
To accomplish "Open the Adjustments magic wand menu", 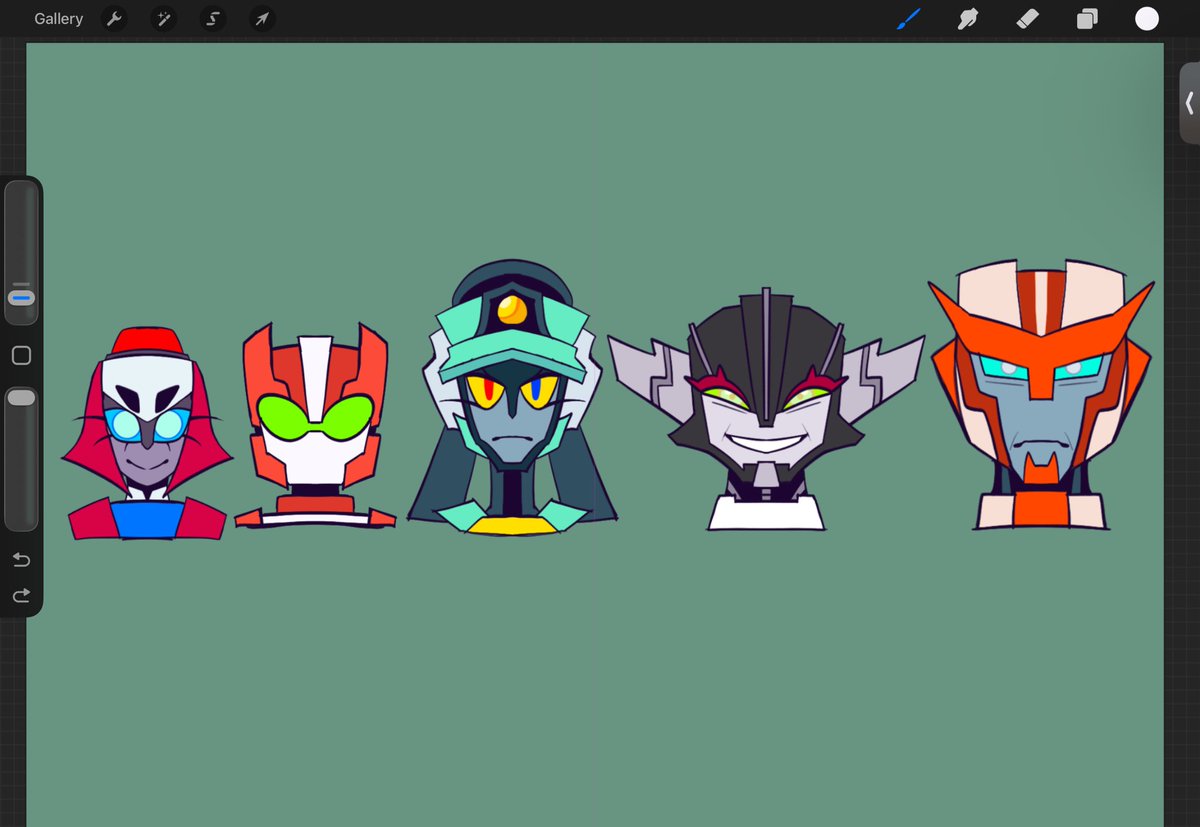I will [163, 19].
